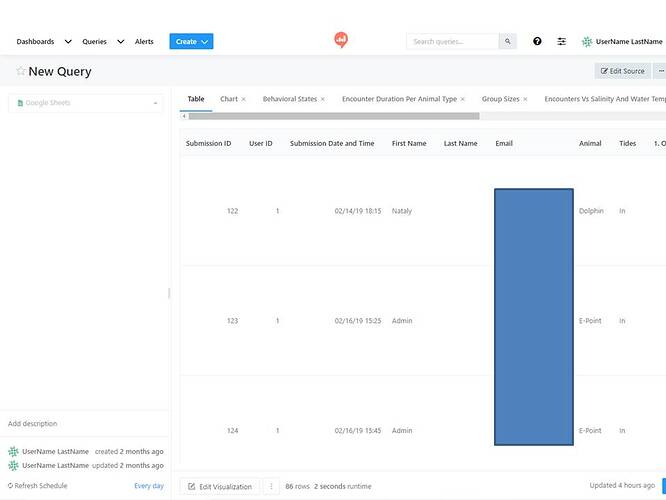This screenshot has width=666, height=500.
Task: Open the UserName LastName account menu
Action: [622, 42]
